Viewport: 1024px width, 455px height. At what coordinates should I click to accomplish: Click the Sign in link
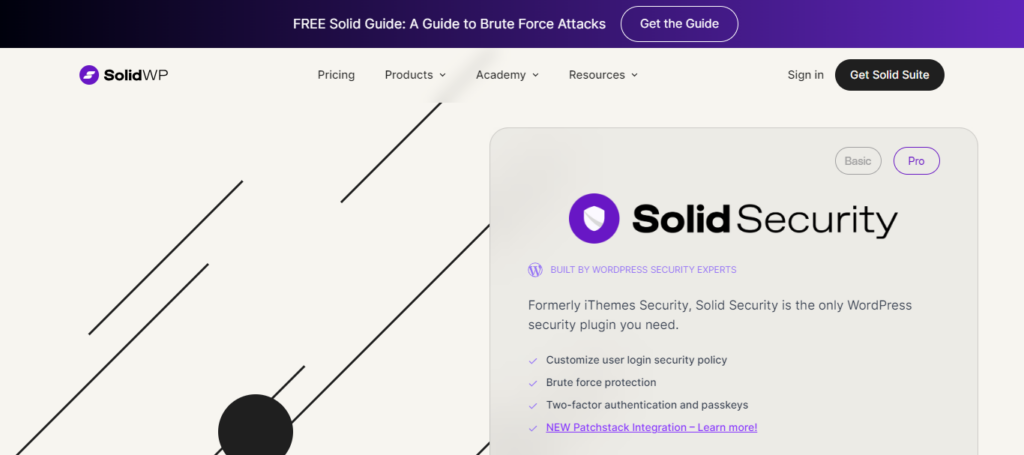click(805, 75)
